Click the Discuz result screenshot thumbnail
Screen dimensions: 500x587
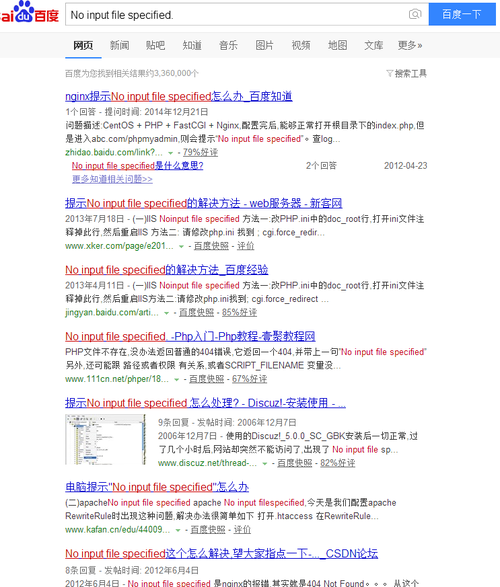[x=105, y=440]
